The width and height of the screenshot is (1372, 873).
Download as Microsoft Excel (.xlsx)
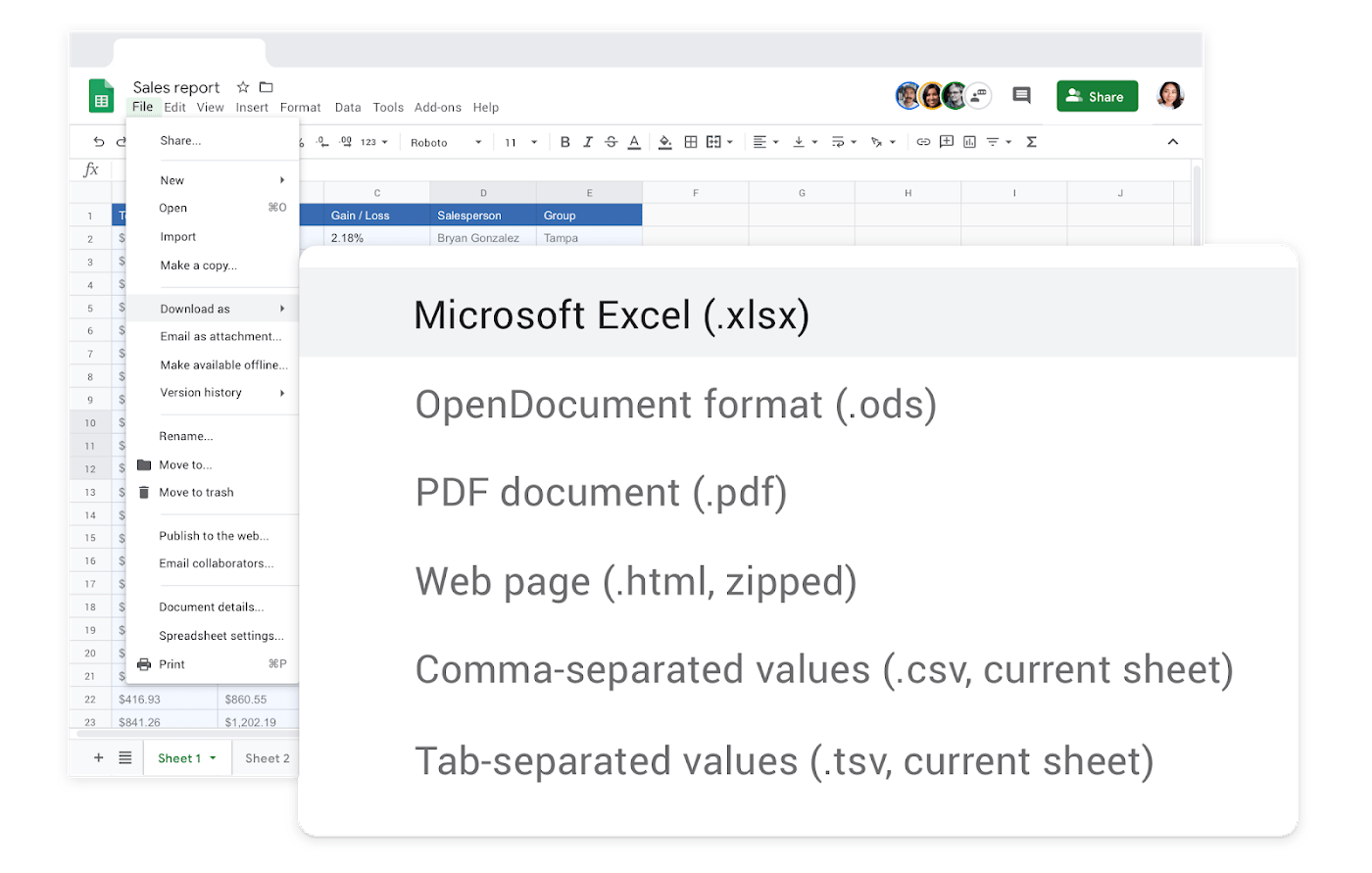798,315
